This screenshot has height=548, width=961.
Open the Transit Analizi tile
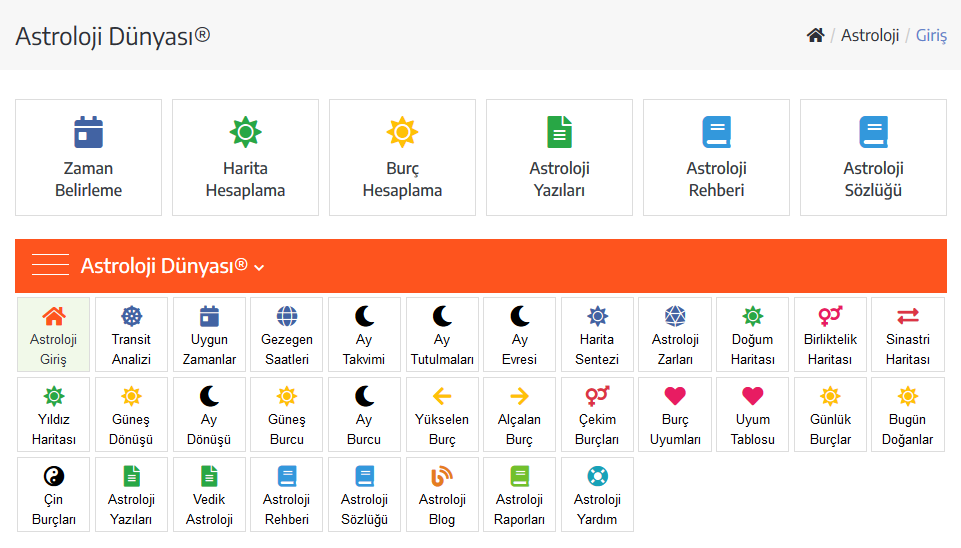tap(131, 335)
